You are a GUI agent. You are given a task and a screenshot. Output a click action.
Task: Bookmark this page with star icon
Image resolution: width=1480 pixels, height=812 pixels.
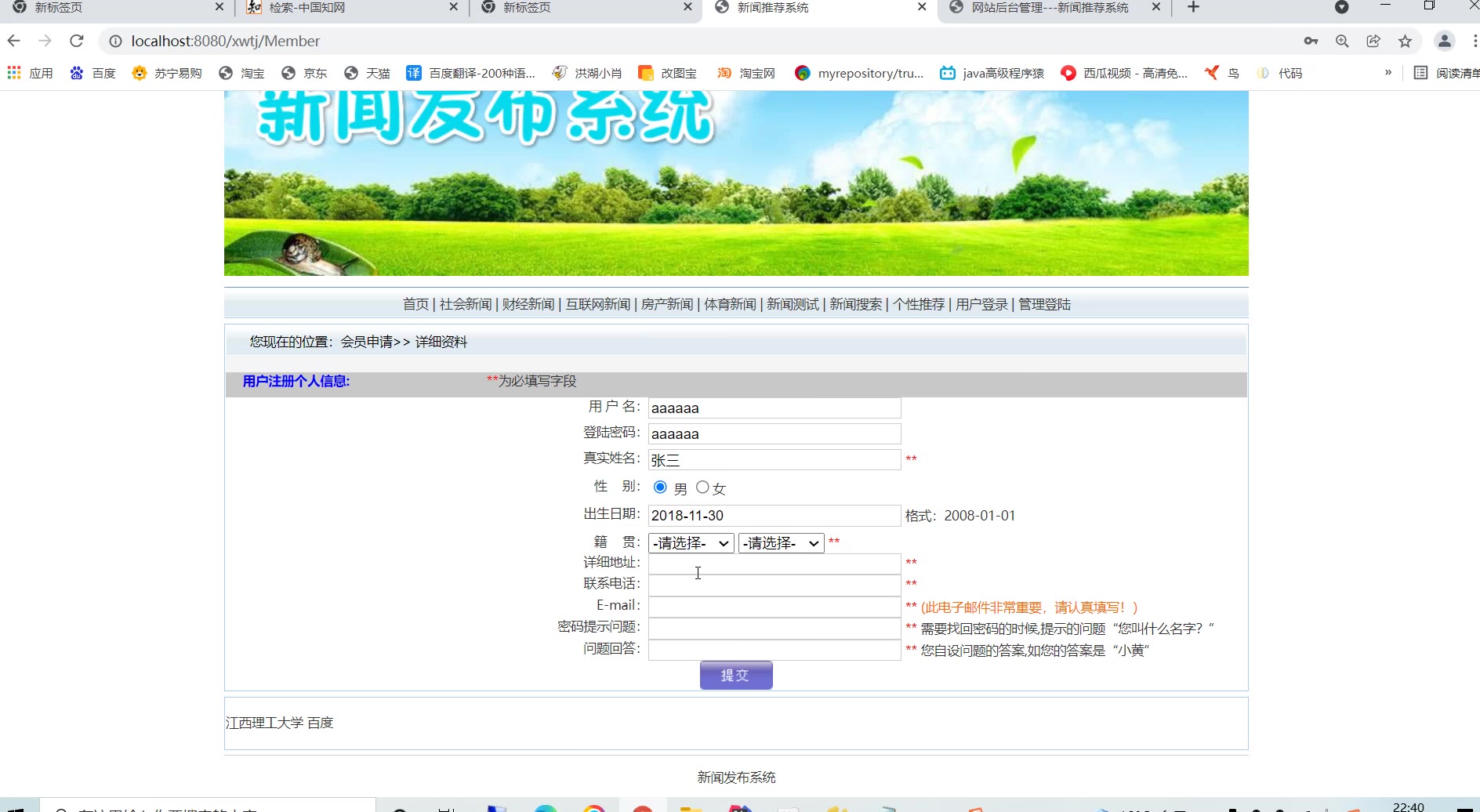point(1405,41)
